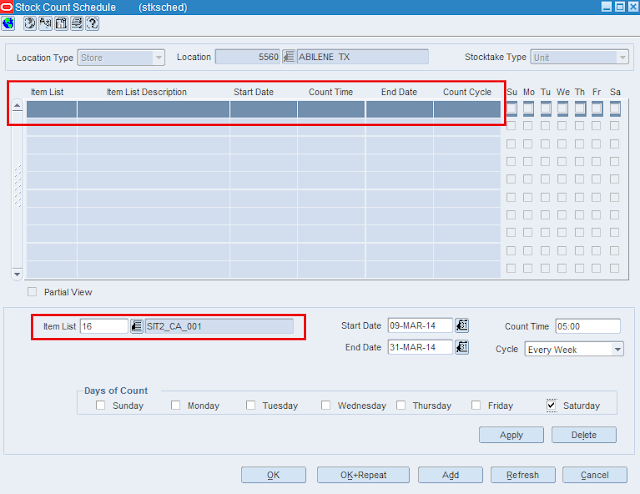Toggle first row Su checkbox

point(511,109)
